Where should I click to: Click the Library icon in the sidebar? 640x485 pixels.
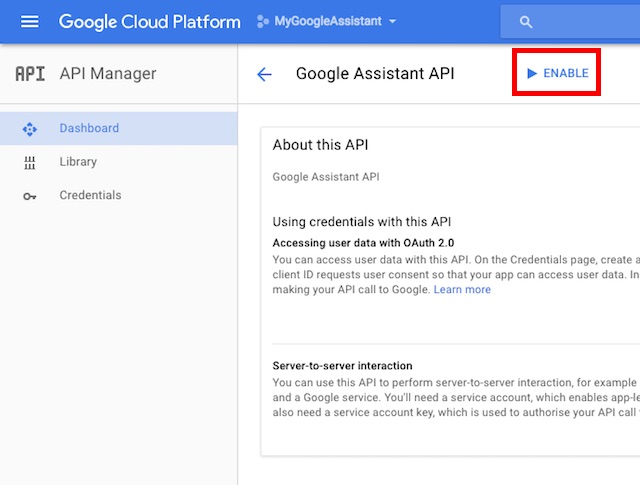click(x=29, y=162)
